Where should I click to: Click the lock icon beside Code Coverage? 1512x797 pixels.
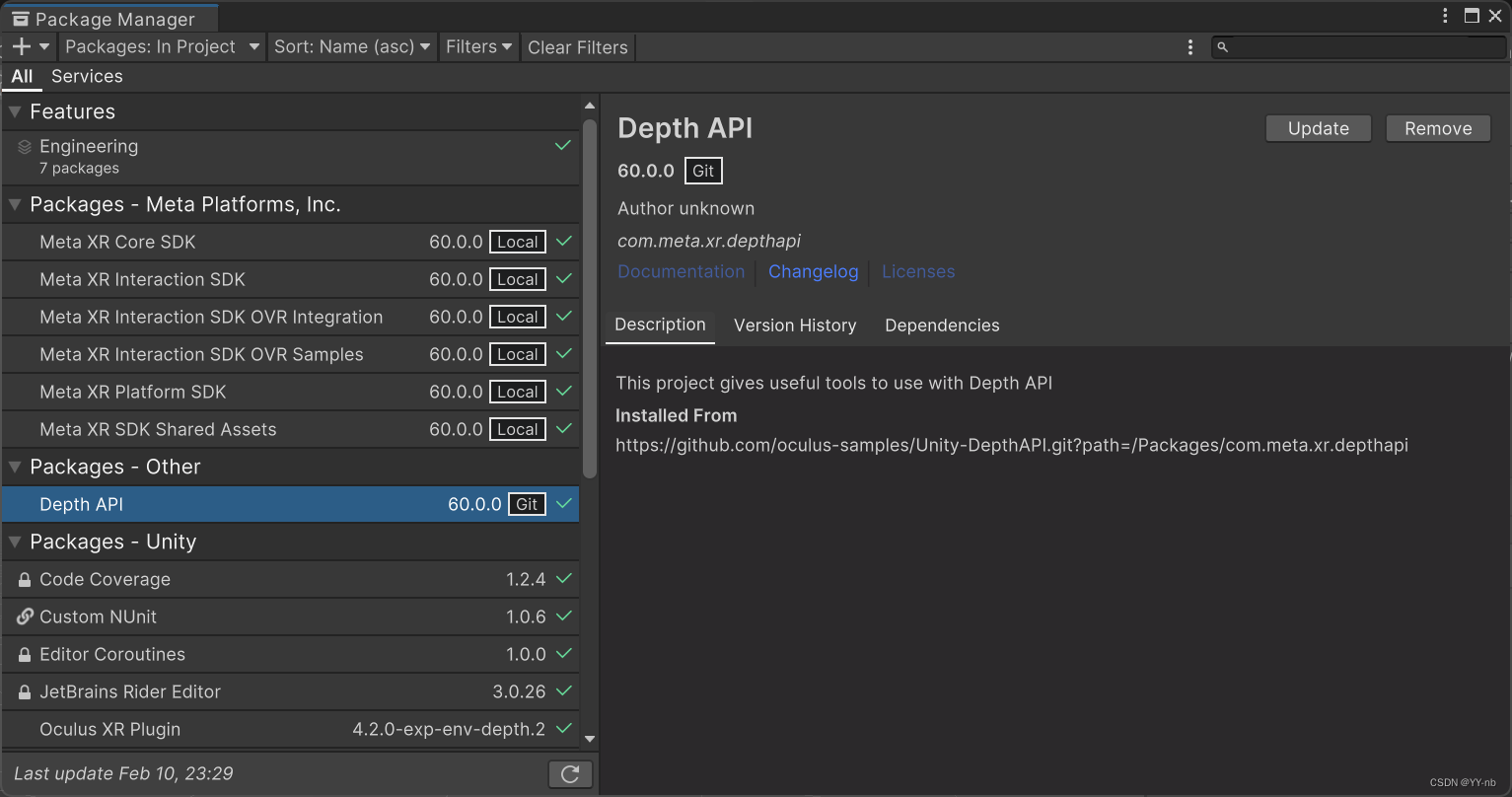25,580
